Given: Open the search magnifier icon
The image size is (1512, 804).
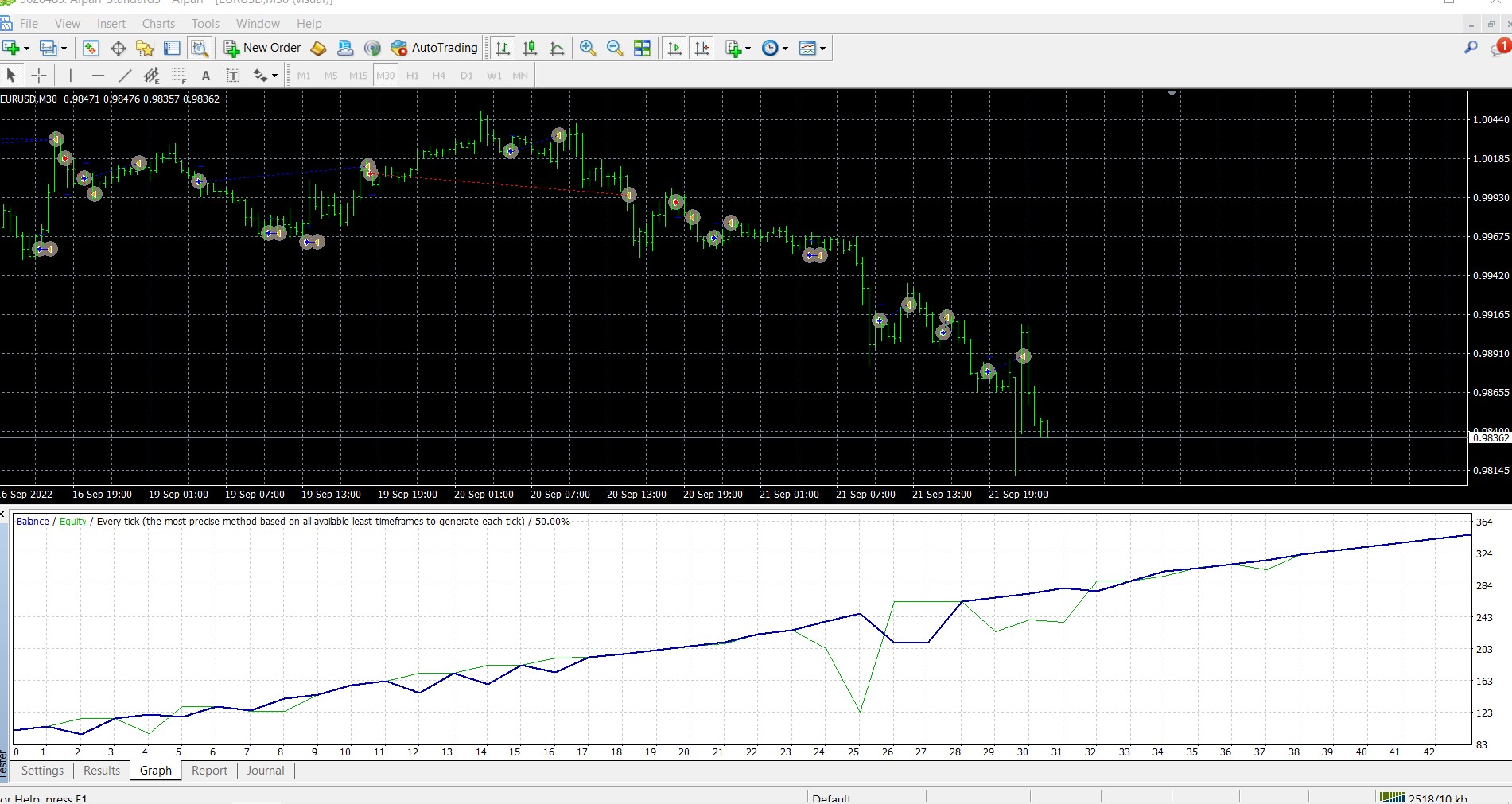Looking at the screenshot, I should pyautogui.click(x=1471, y=48).
